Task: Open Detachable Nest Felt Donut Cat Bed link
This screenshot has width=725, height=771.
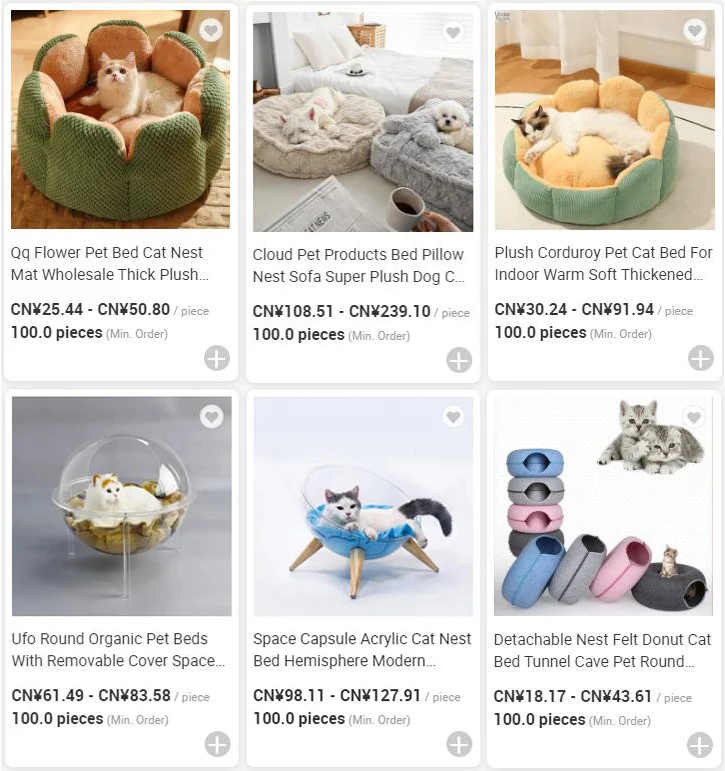Action: (x=603, y=650)
